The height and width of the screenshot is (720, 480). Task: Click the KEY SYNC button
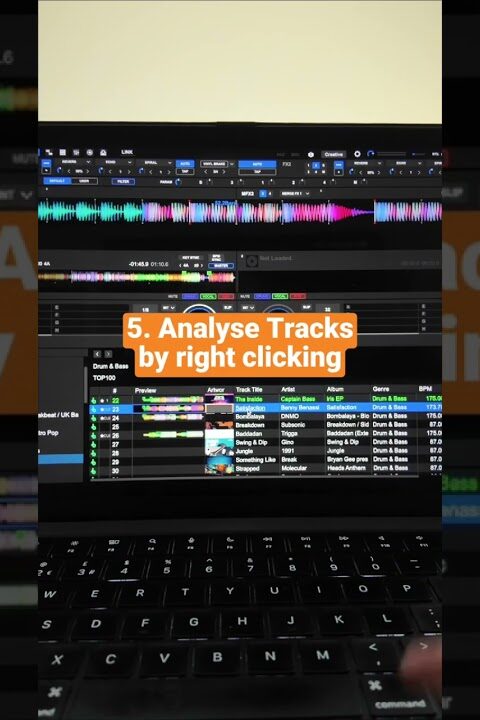pyautogui.click(x=191, y=258)
